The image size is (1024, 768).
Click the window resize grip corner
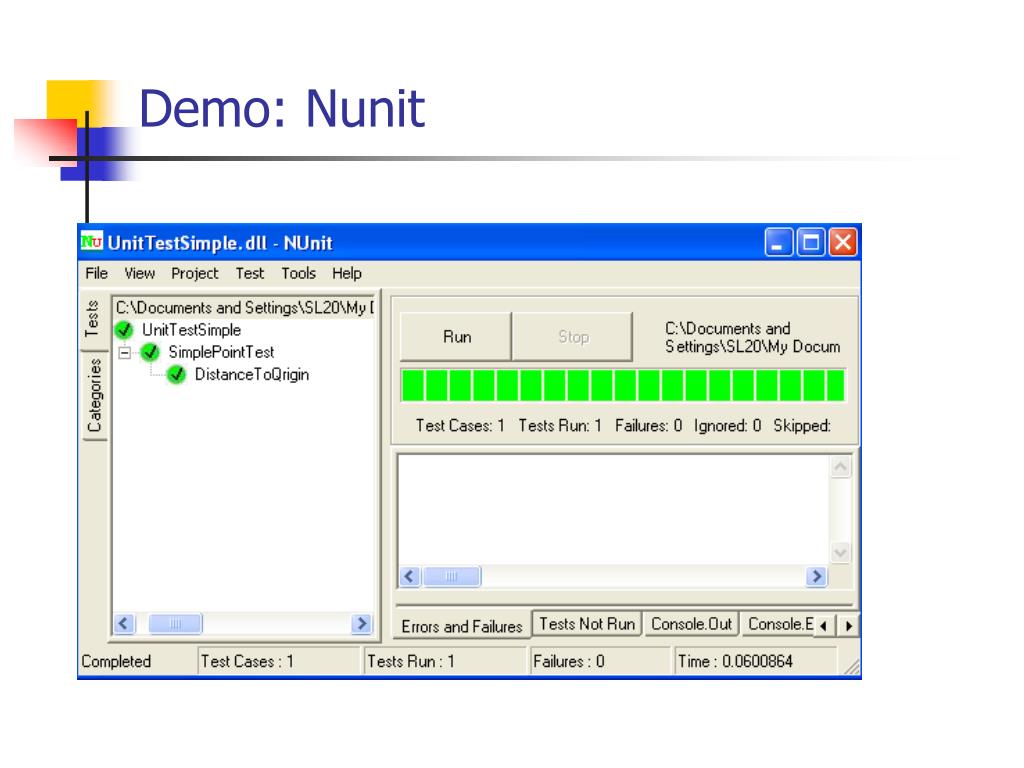click(x=852, y=666)
